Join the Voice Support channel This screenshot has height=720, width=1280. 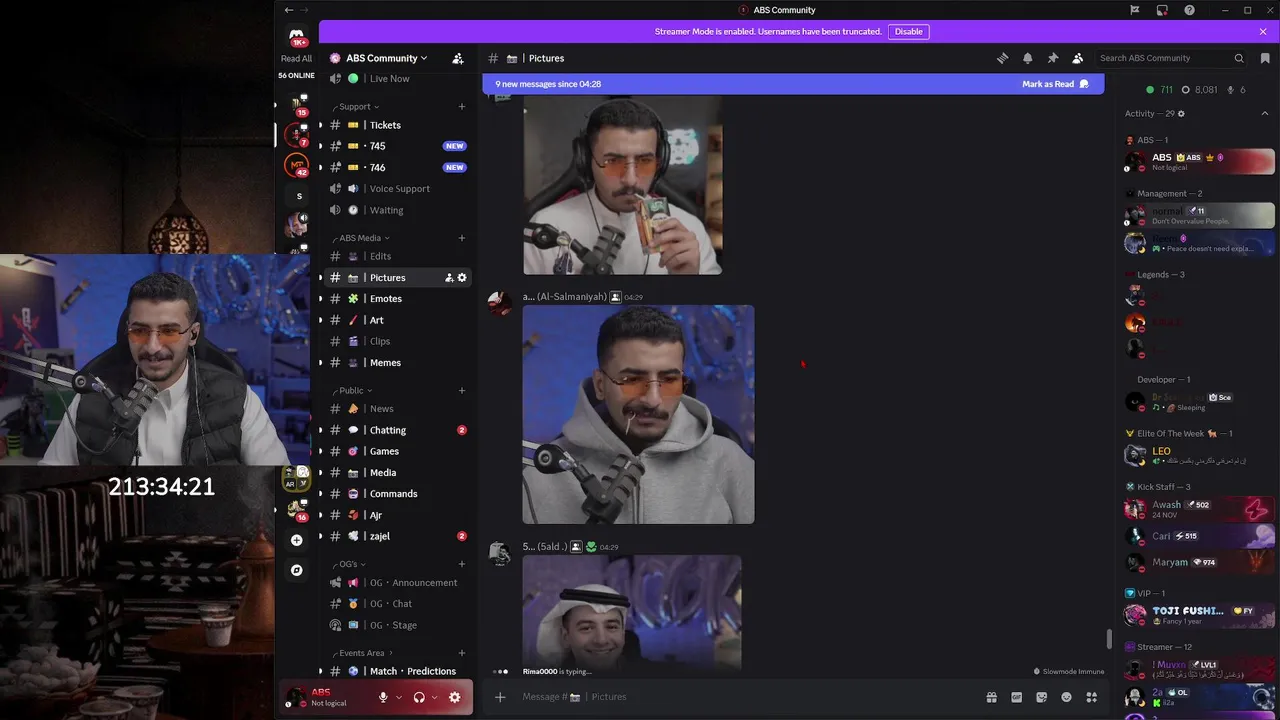pos(398,189)
